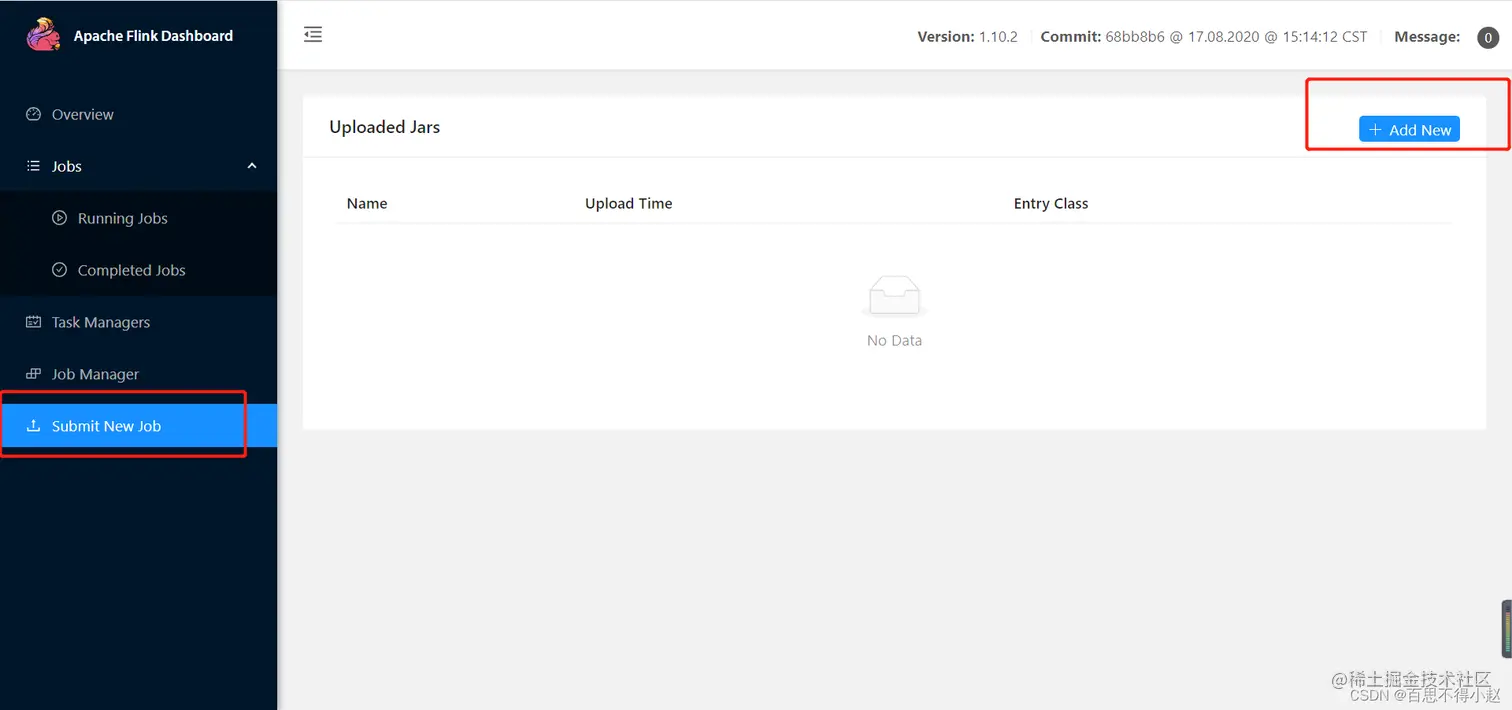The height and width of the screenshot is (710, 1512).
Task: Go to Completed Jobs
Action: [x=138, y=270]
